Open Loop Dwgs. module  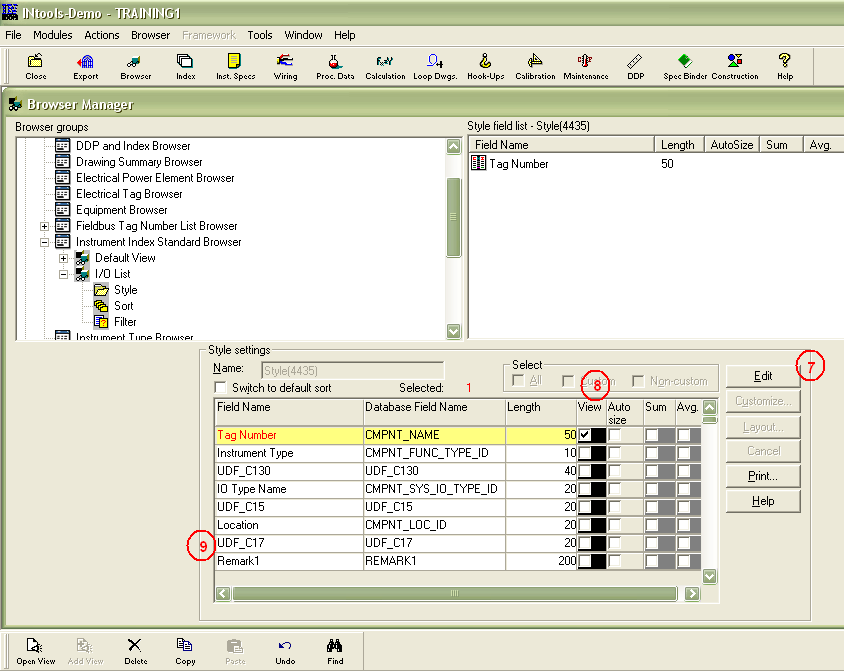click(x=434, y=65)
